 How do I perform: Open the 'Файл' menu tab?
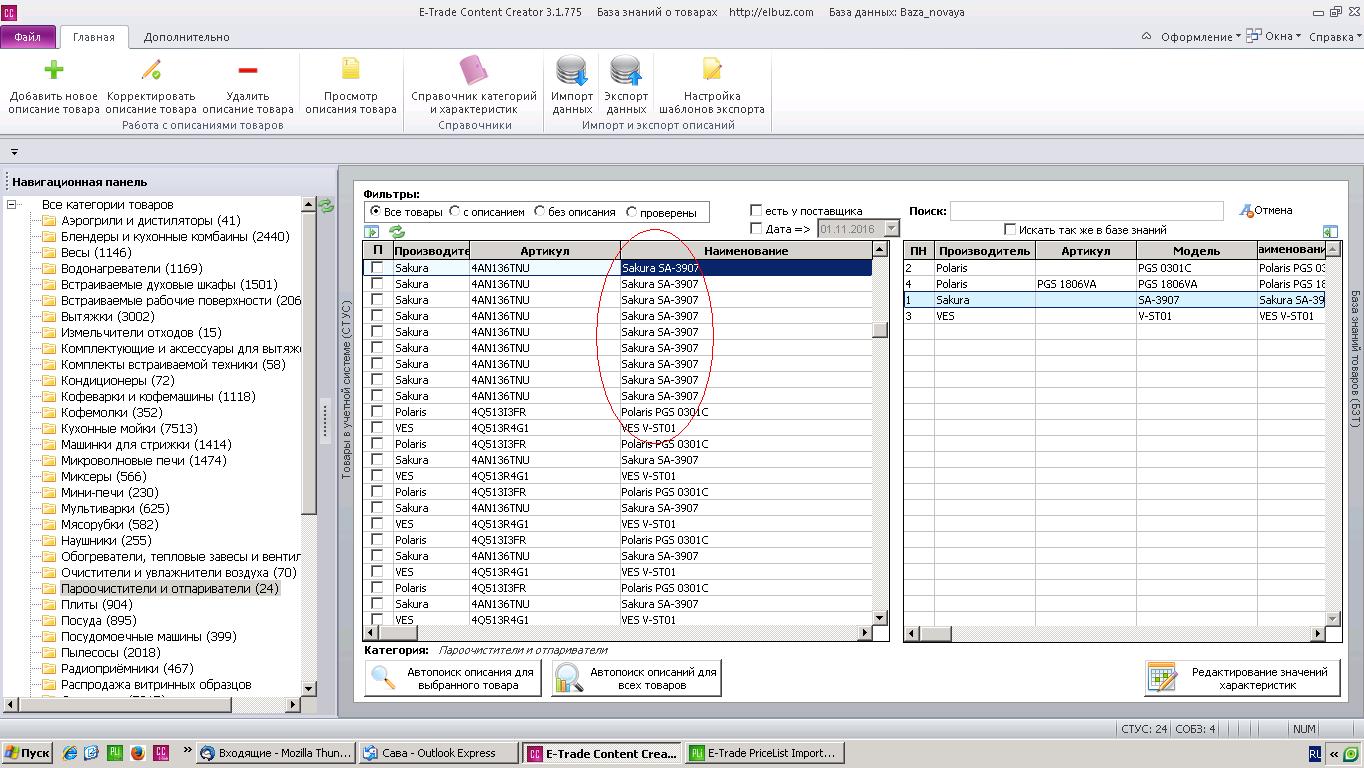(x=28, y=37)
